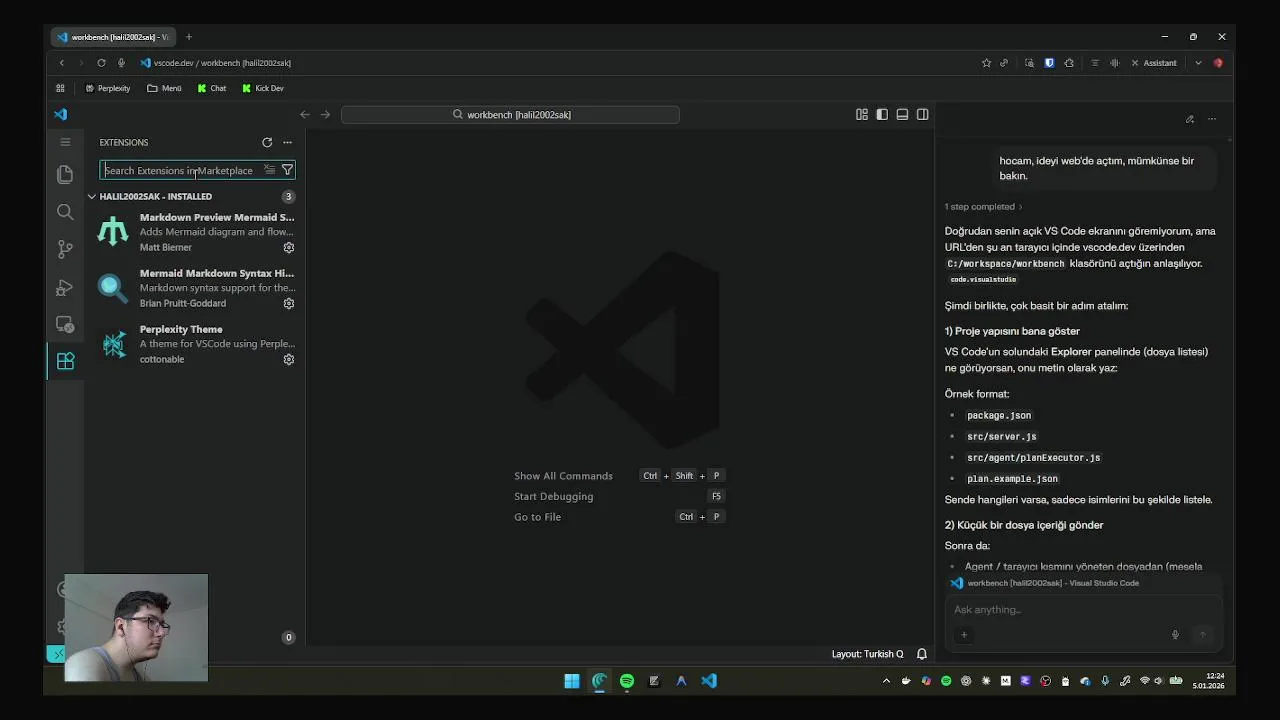Viewport: 1280px width, 720px height.
Task: Open a new browser tab
Action: [188, 37]
